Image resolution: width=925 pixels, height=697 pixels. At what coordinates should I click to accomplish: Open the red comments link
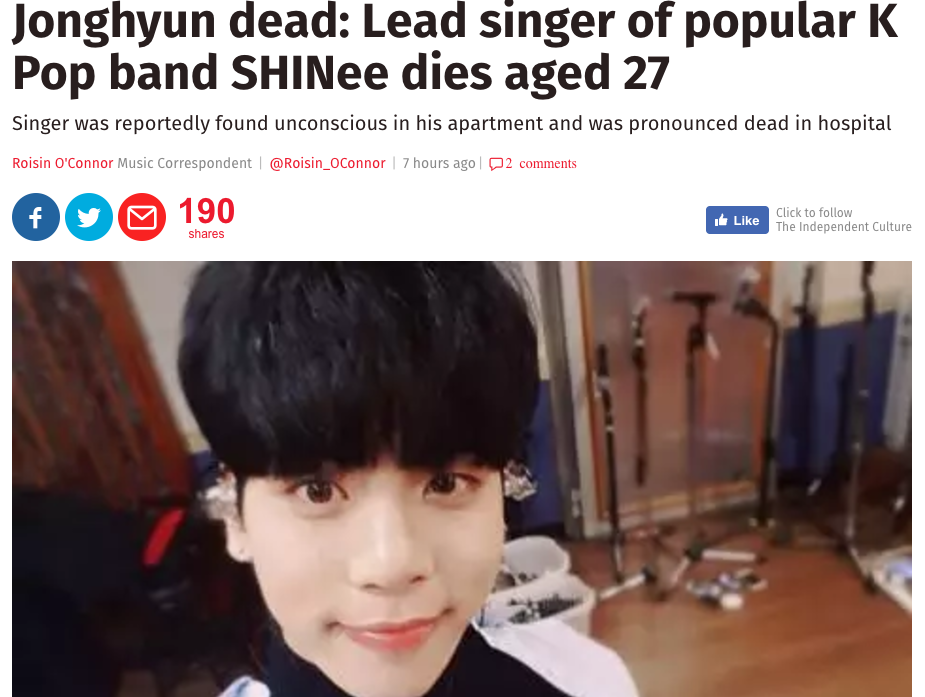pyautogui.click(x=547, y=163)
